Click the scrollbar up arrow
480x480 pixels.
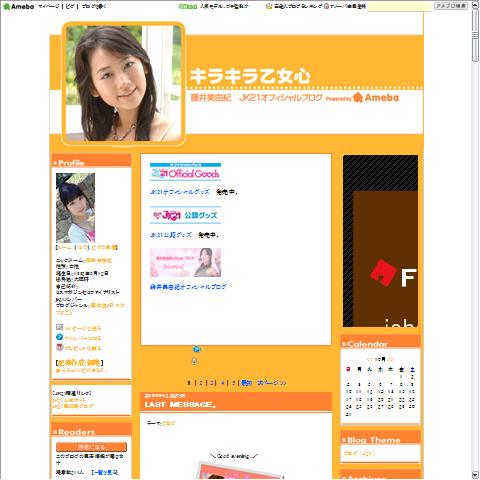(475, 5)
